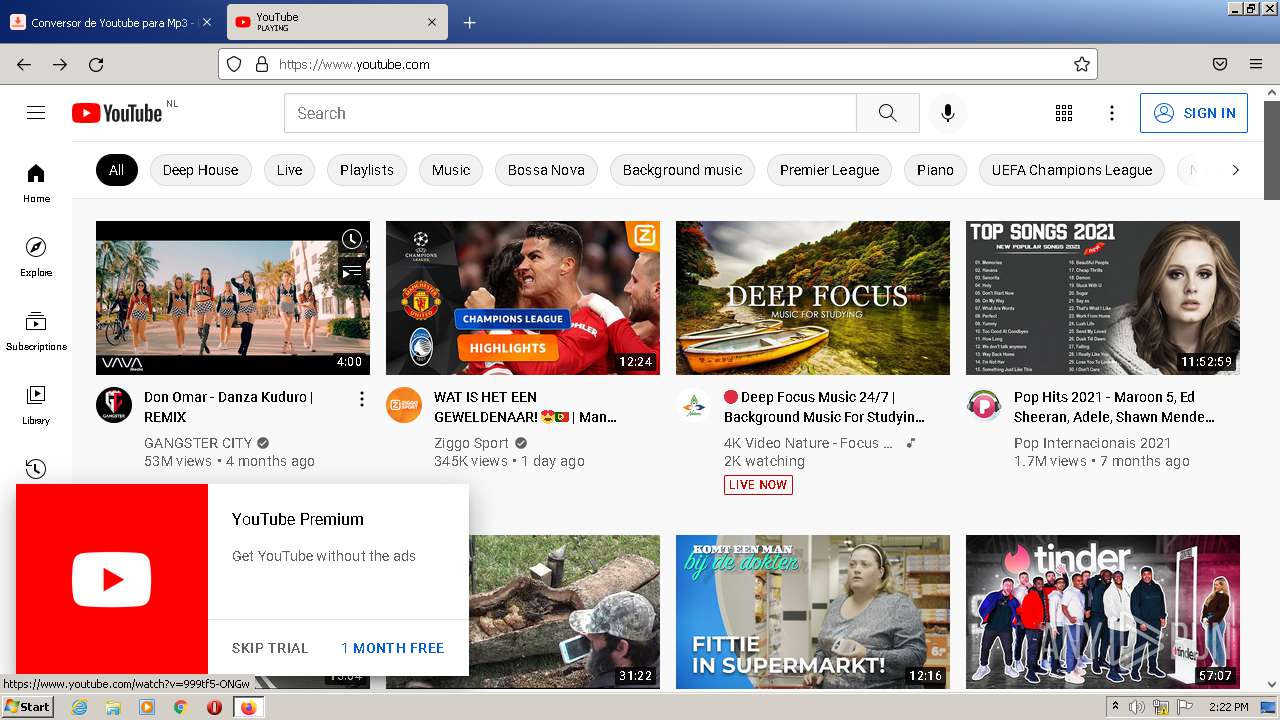Open YouTube settings three-dot menu
This screenshot has height=720, width=1280.
1112,113
